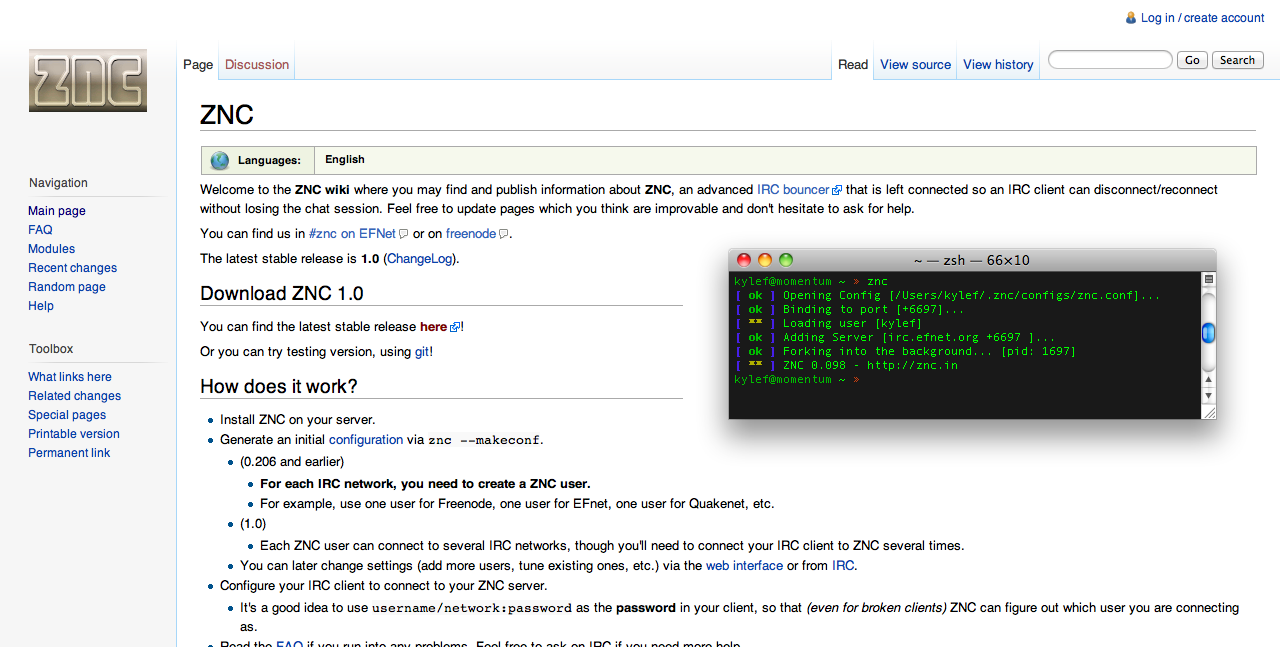Open the FAQ sidebar link

(x=40, y=230)
